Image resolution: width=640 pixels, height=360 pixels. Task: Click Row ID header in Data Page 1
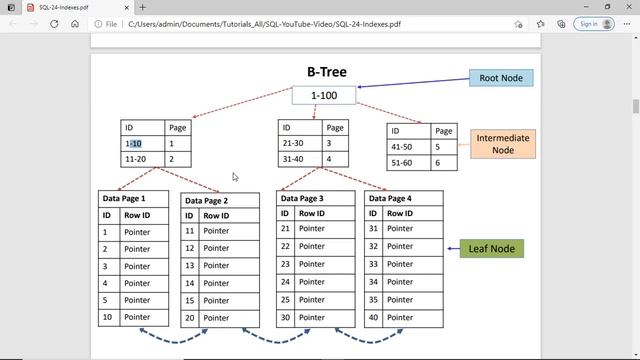click(137, 216)
